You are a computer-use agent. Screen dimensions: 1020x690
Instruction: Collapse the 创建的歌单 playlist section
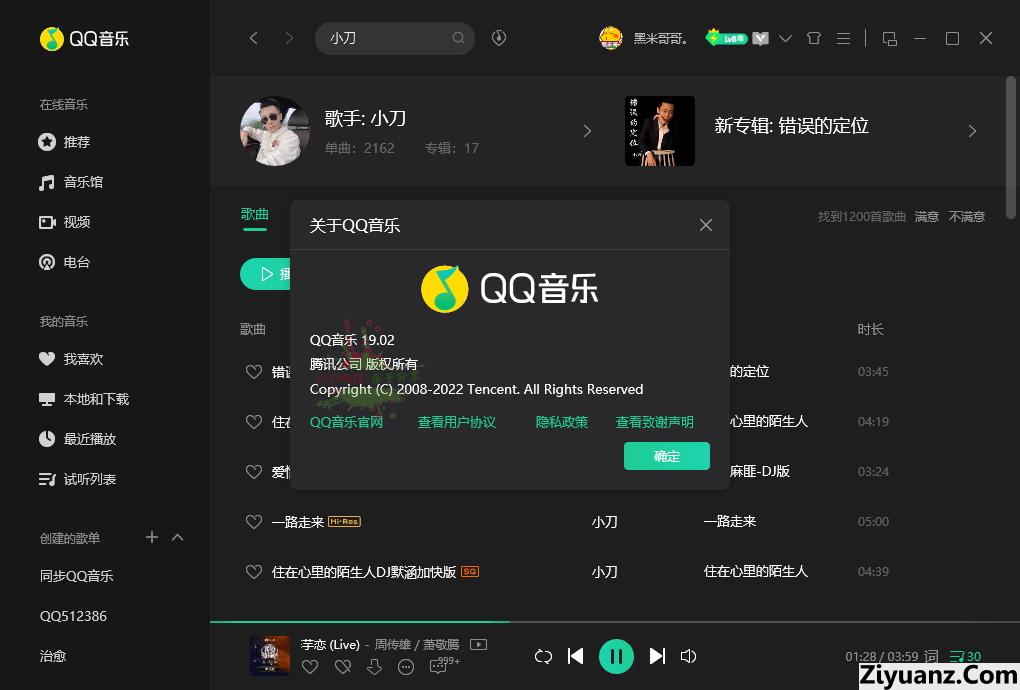[x=178, y=537]
